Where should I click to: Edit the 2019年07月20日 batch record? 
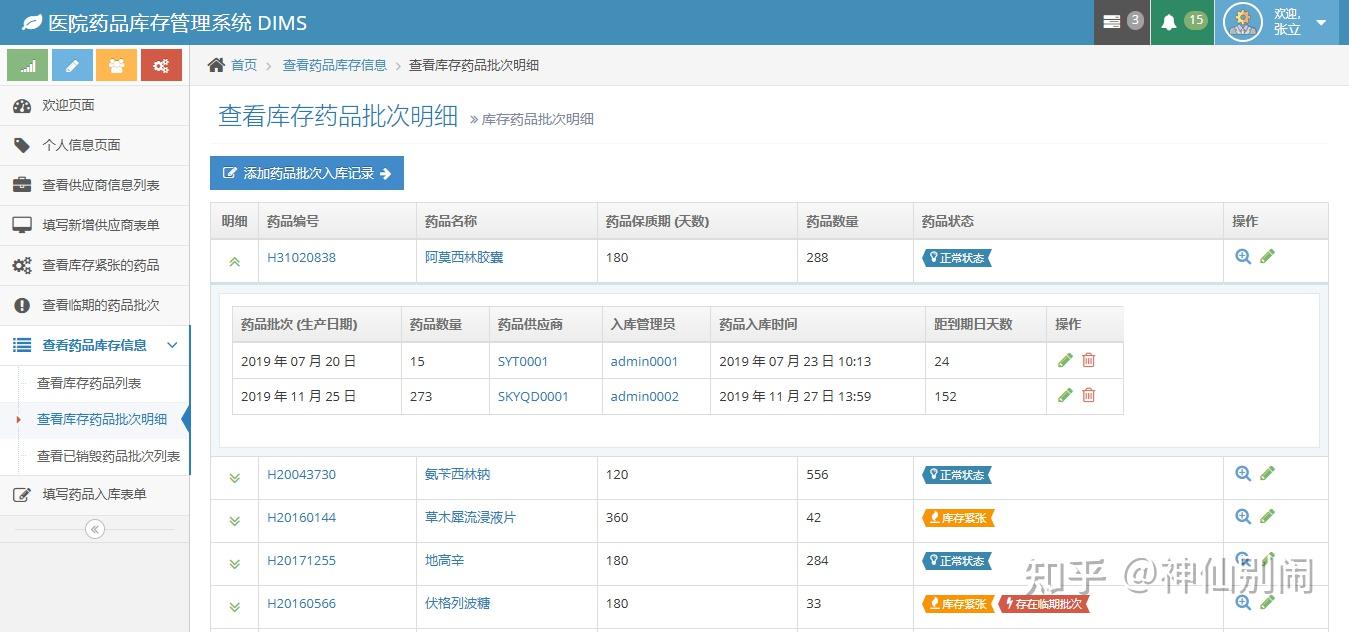click(x=1065, y=360)
